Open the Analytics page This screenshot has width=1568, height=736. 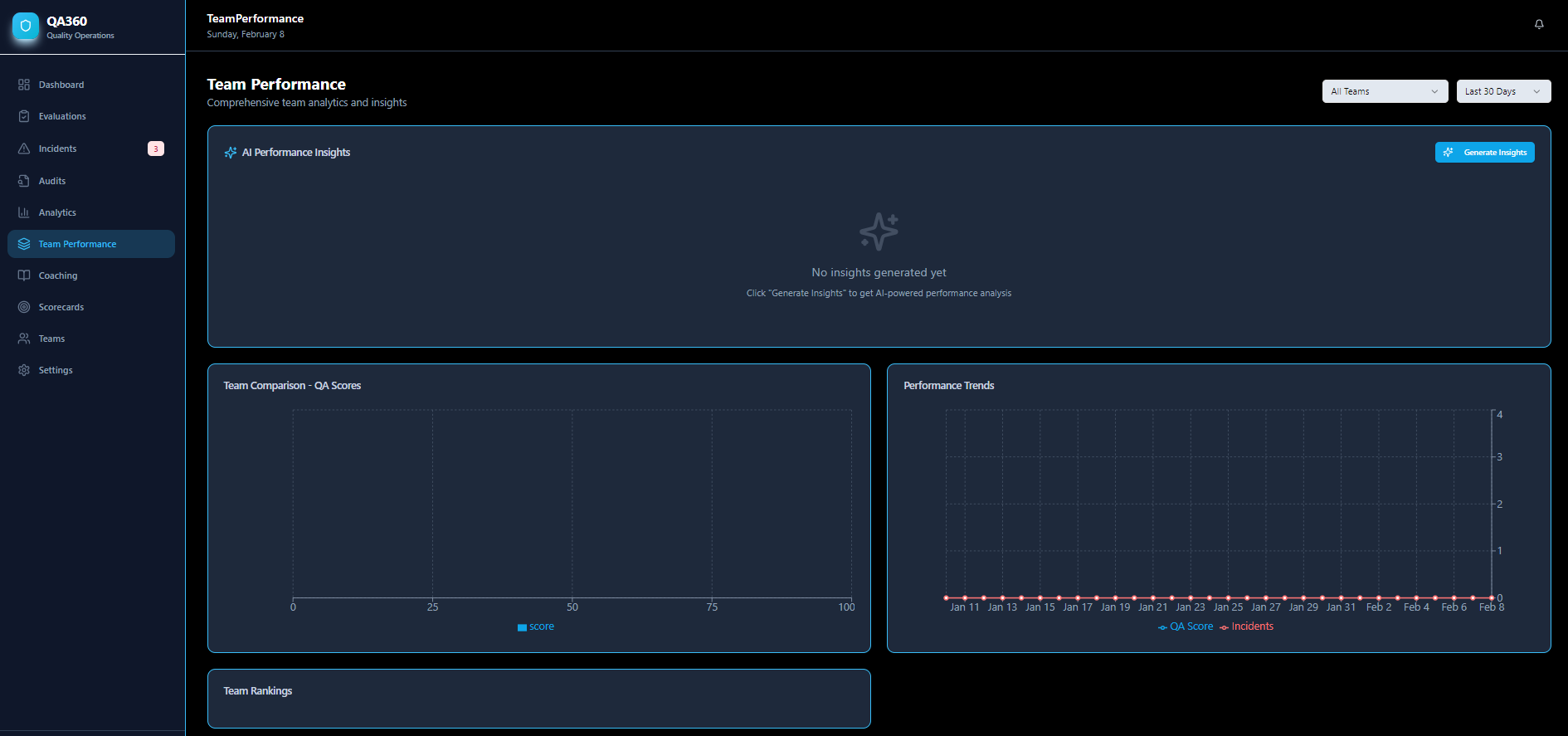91,212
